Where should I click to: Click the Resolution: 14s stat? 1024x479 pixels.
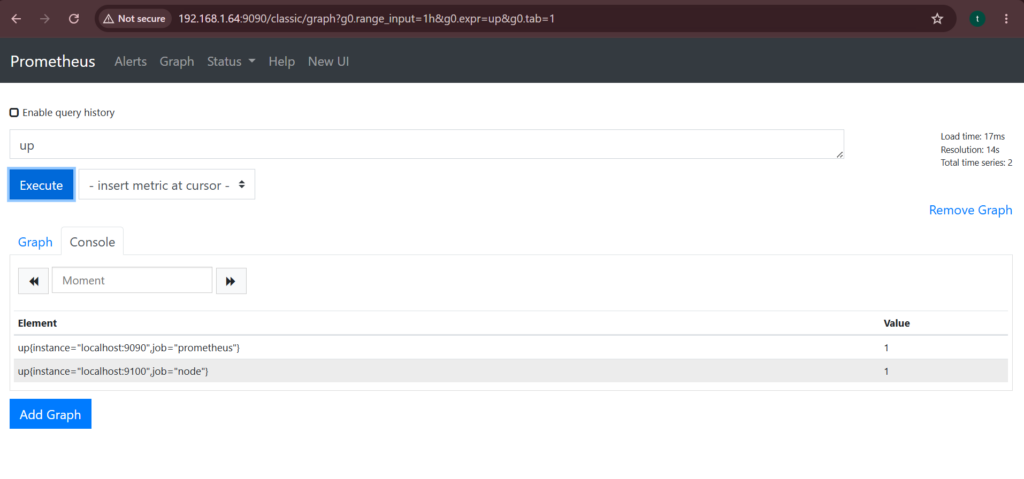[x=970, y=150]
